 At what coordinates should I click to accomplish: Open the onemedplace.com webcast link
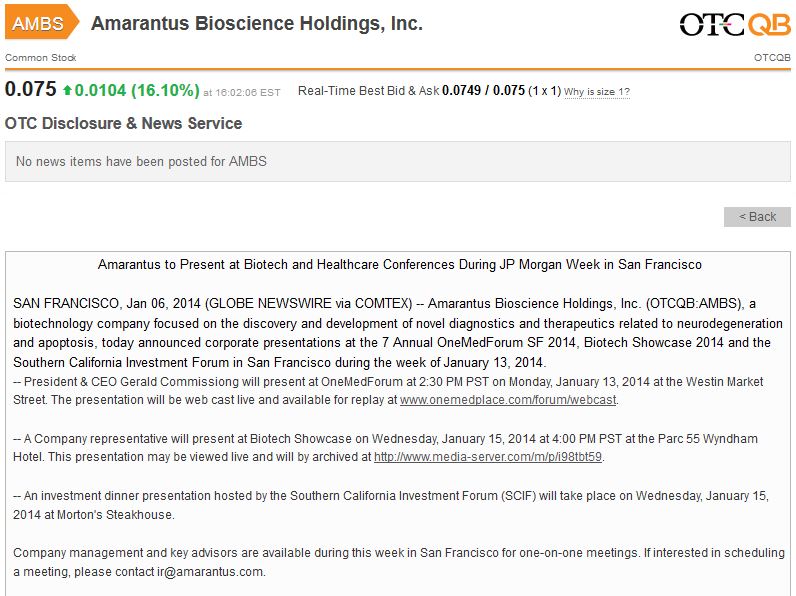coord(508,400)
